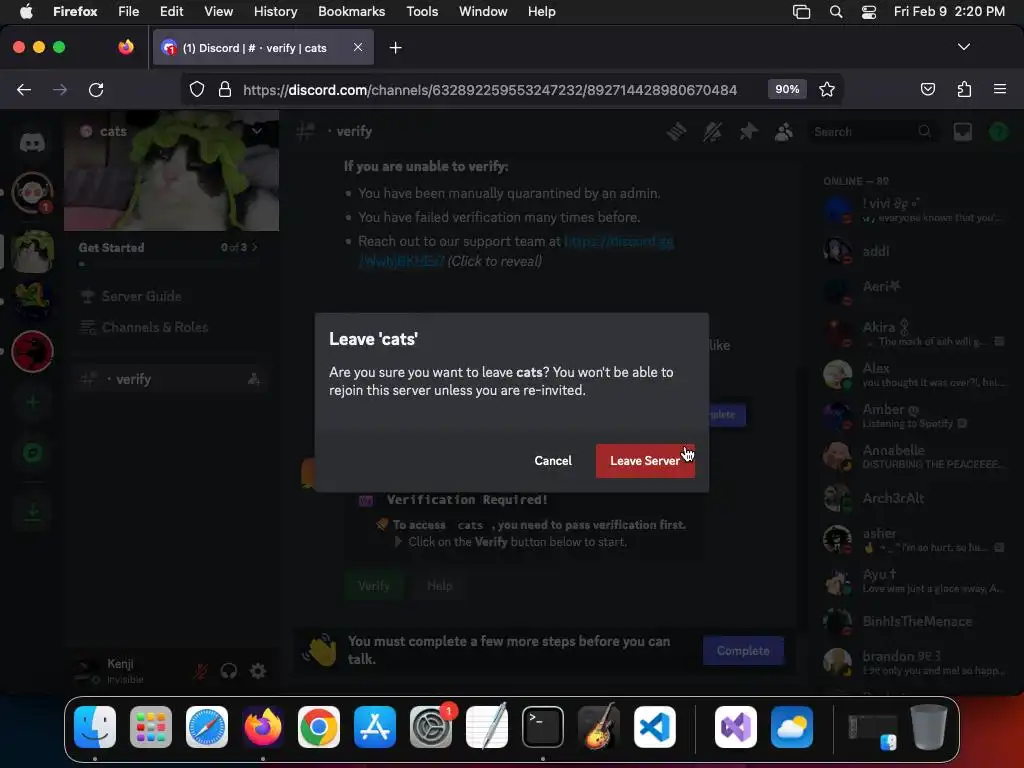Select the Discord verify | cats tab
1024x768 pixels.
pos(263,47)
